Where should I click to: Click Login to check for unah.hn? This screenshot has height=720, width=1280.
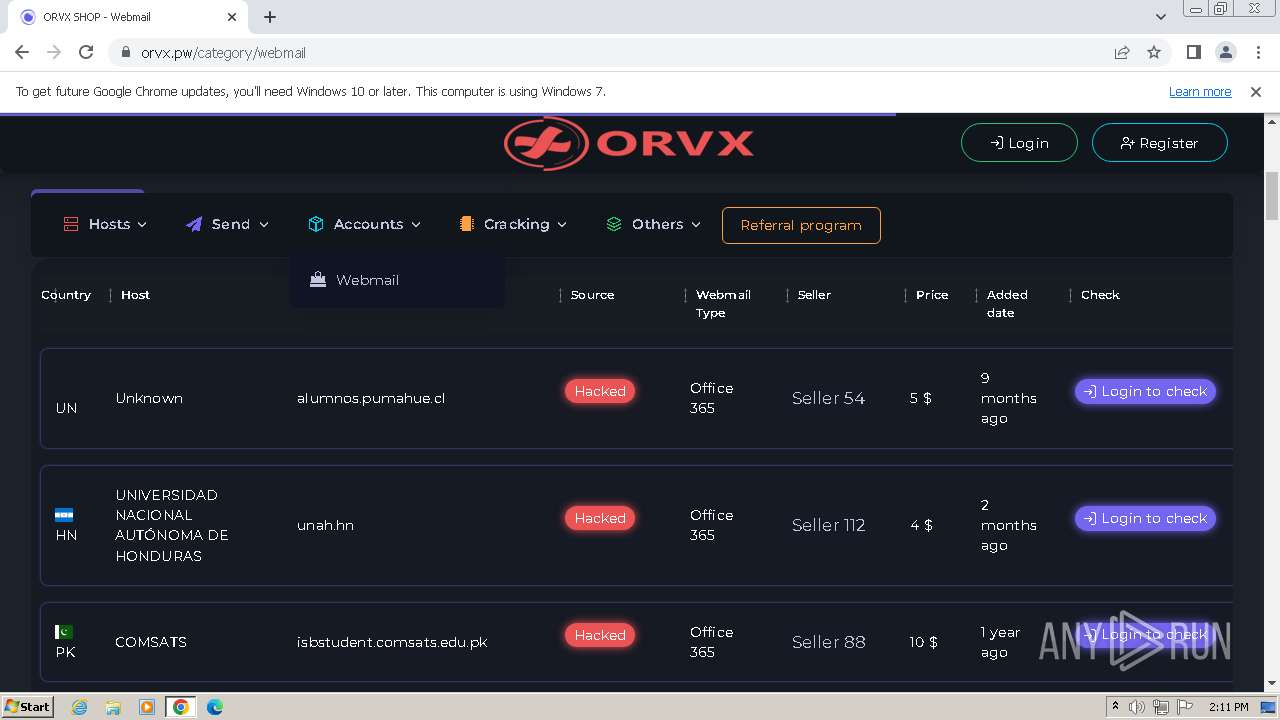pyautogui.click(x=1145, y=518)
